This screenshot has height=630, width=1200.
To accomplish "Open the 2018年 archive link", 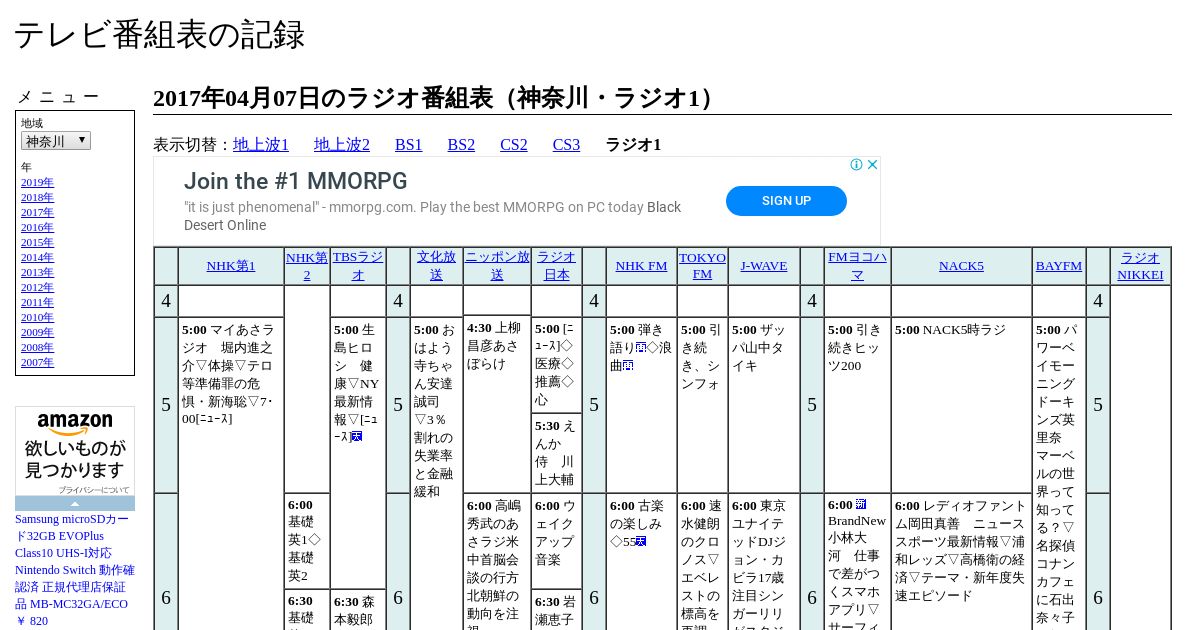I will (x=37, y=197).
